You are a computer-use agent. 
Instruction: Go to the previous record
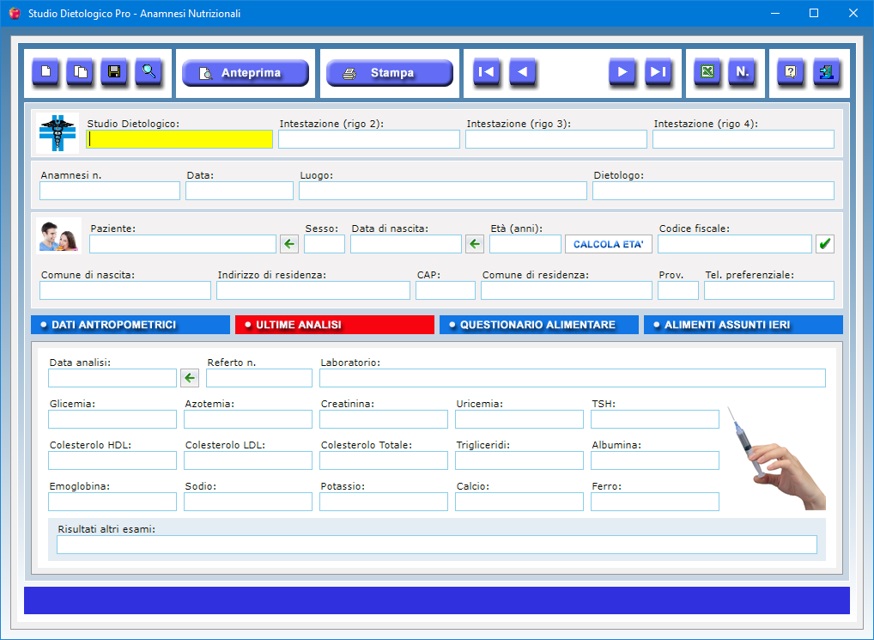522,72
